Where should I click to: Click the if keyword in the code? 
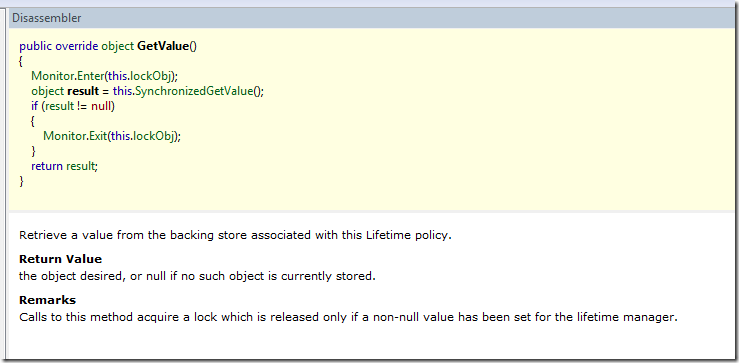(35, 106)
